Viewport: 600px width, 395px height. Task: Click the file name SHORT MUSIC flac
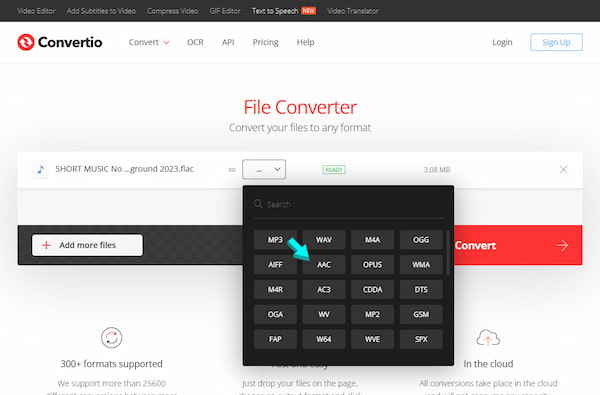[x=124, y=169]
